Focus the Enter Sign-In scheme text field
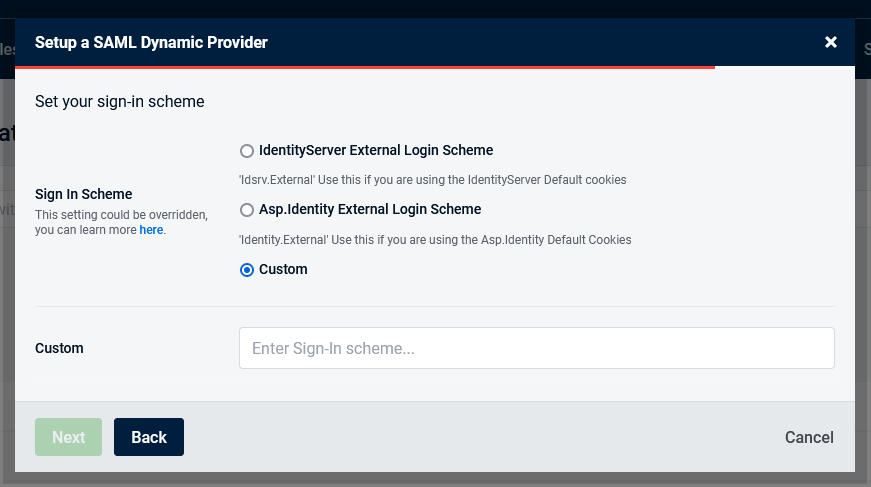The image size is (871, 487). pos(536,348)
